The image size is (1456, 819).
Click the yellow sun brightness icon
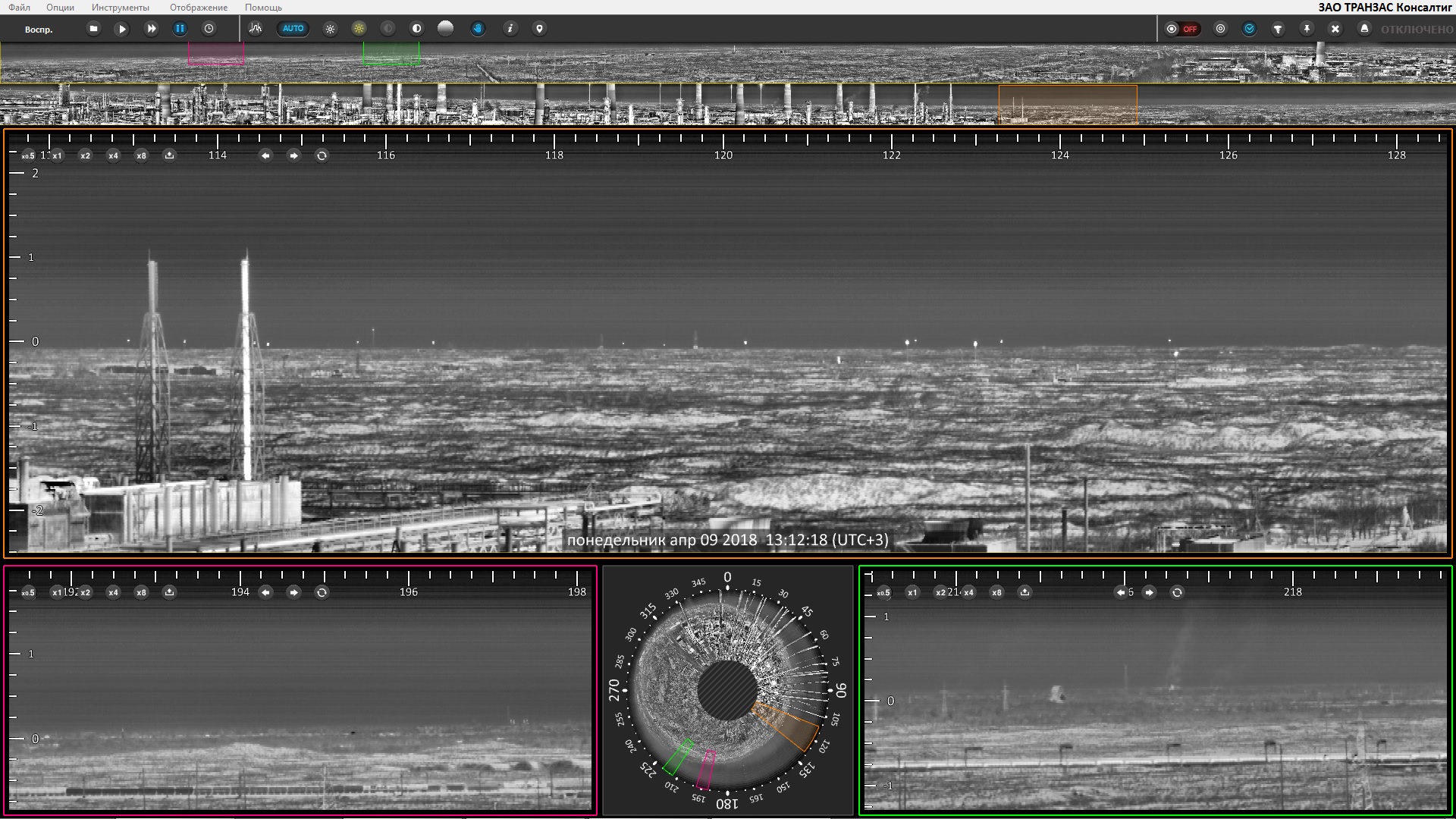(x=359, y=29)
